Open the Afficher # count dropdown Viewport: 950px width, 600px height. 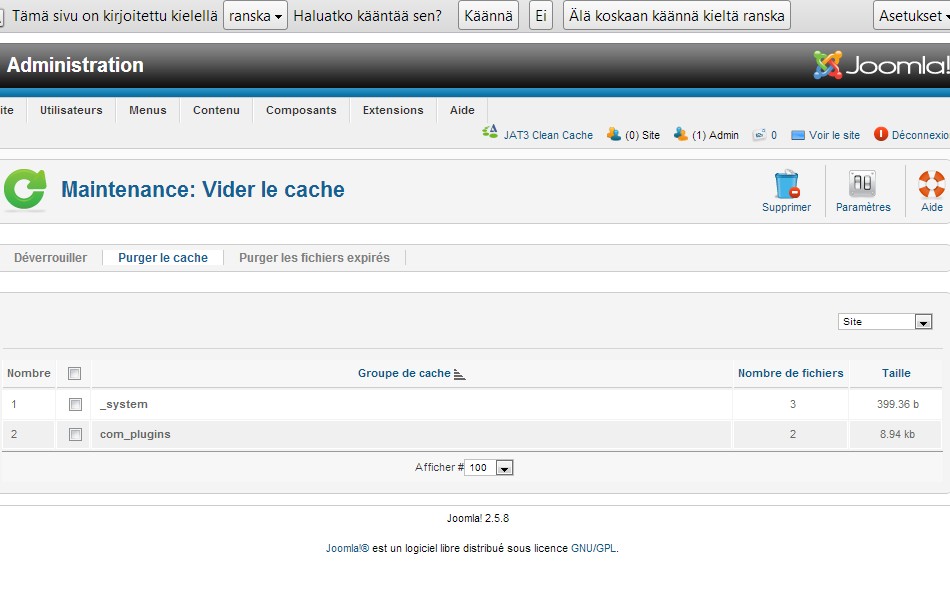point(490,468)
